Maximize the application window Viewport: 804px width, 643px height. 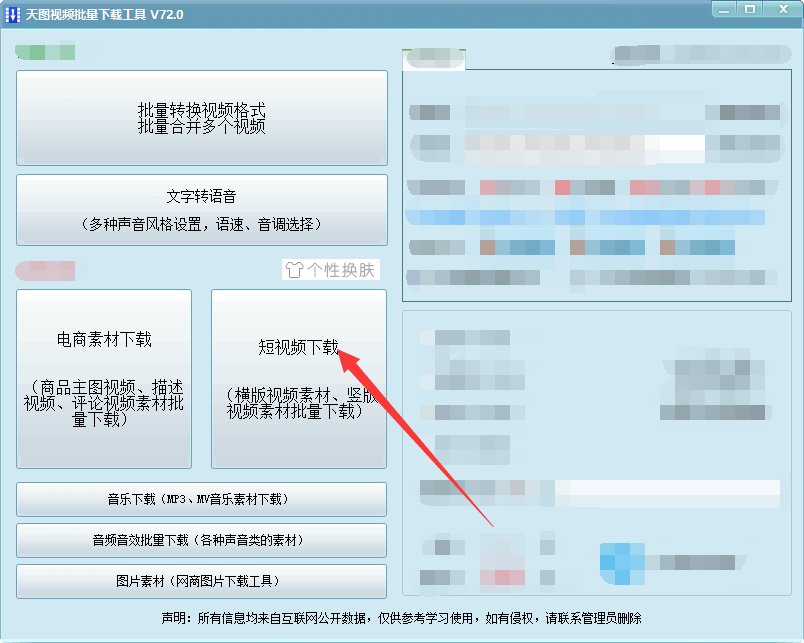(750, 9)
